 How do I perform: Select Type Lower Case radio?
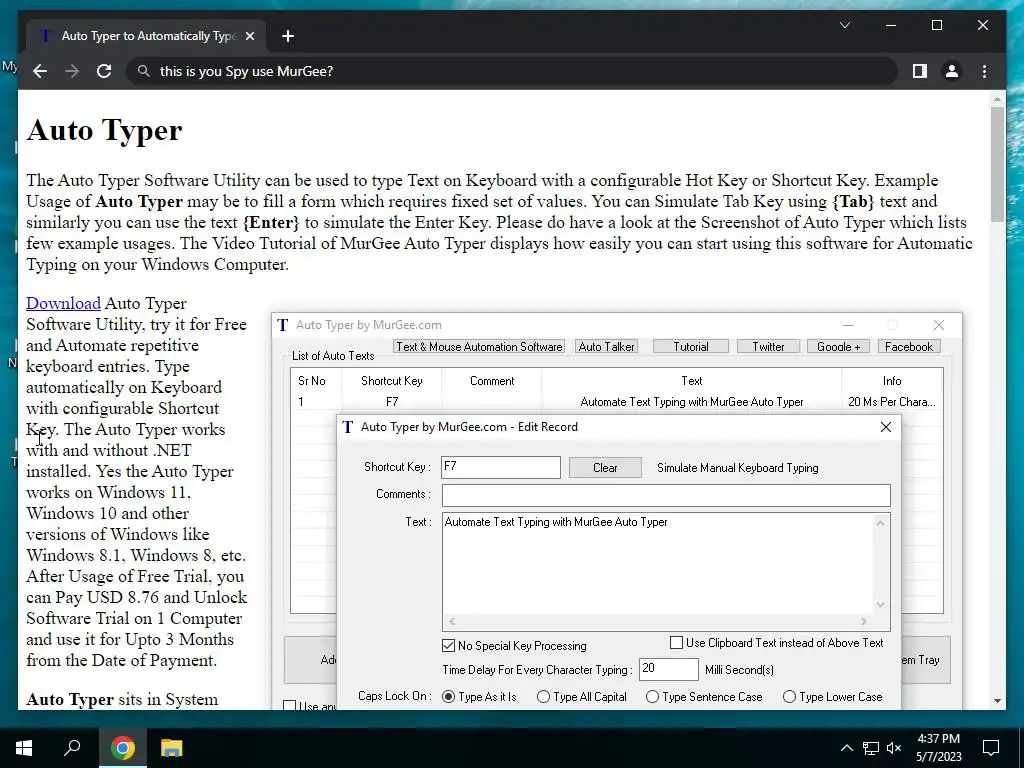[x=789, y=697]
